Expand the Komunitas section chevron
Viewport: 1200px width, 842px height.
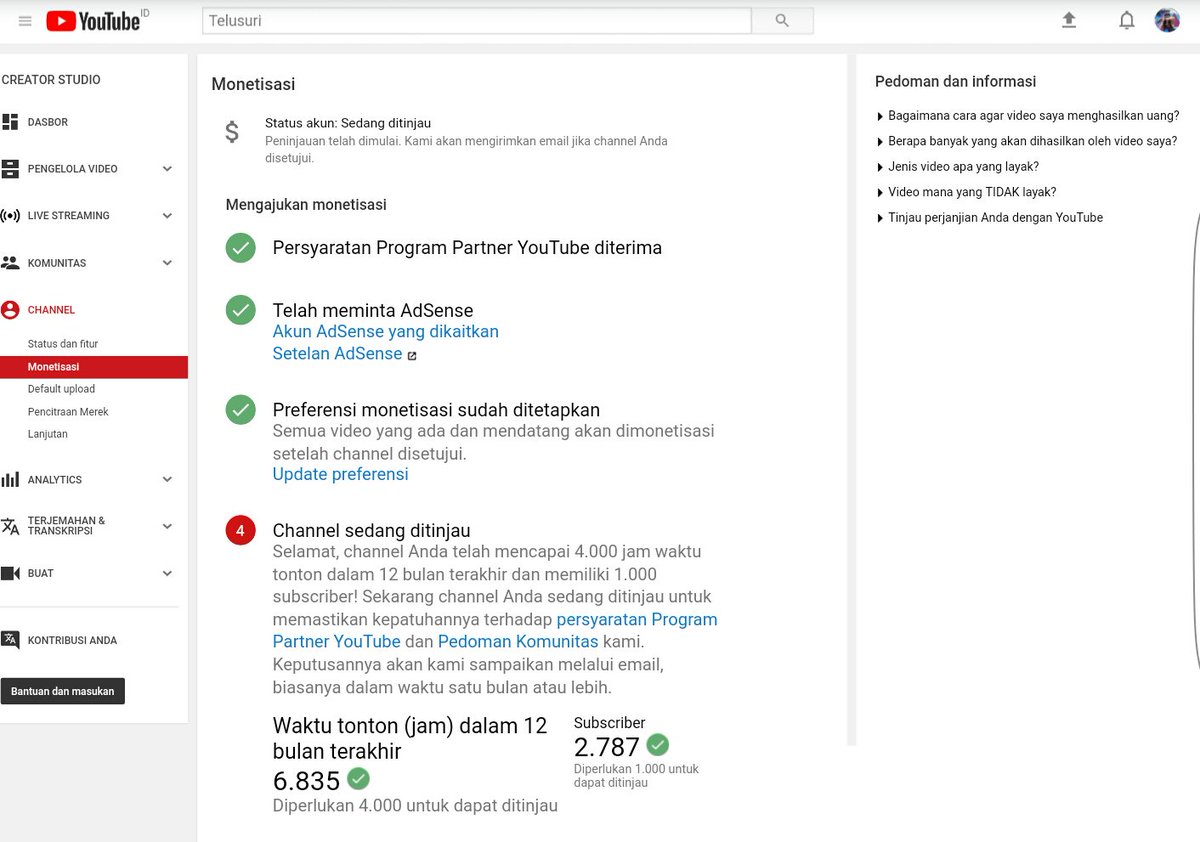(167, 263)
